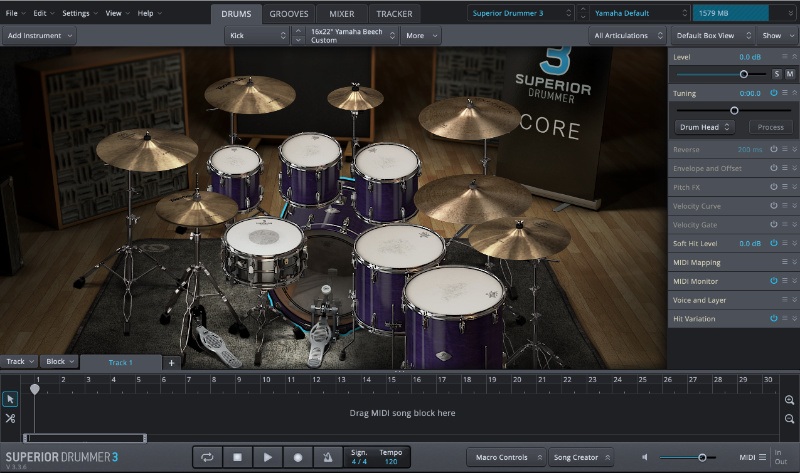Expand the Song Creator panel
The height and width of the screenshot is (473, 800).
581,457
